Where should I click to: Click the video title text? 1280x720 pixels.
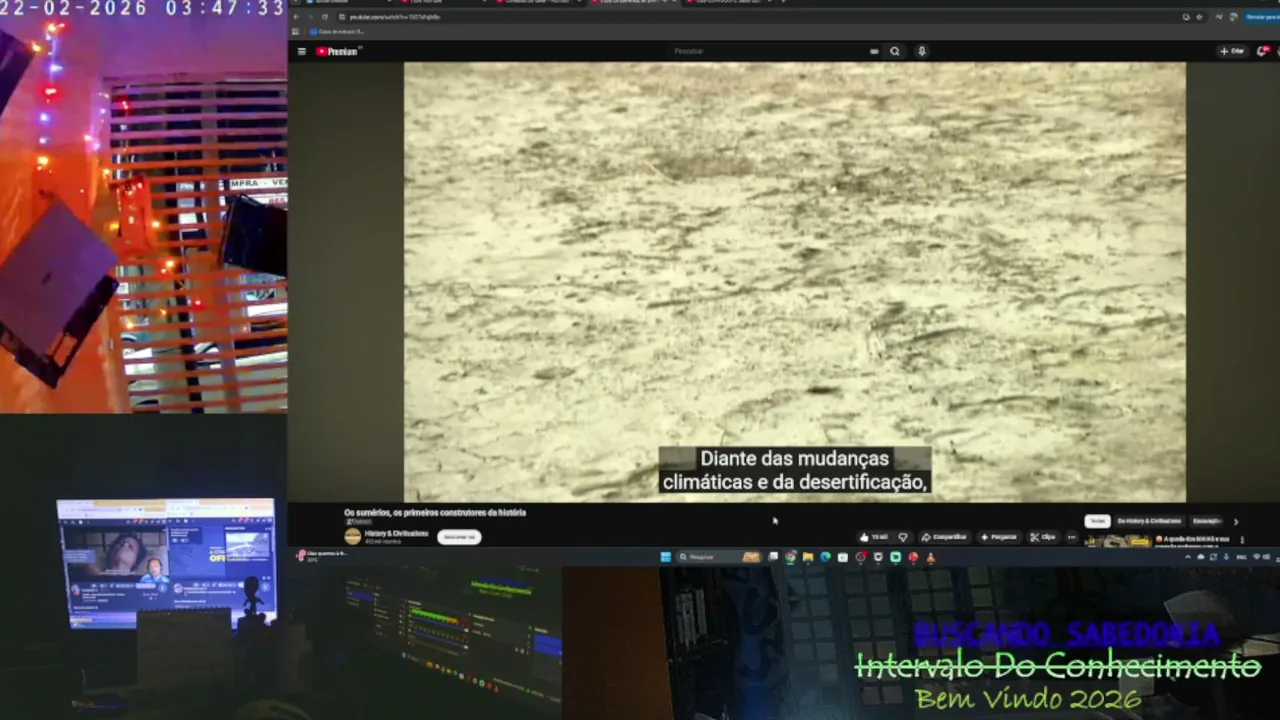click(x=435, y=513)
